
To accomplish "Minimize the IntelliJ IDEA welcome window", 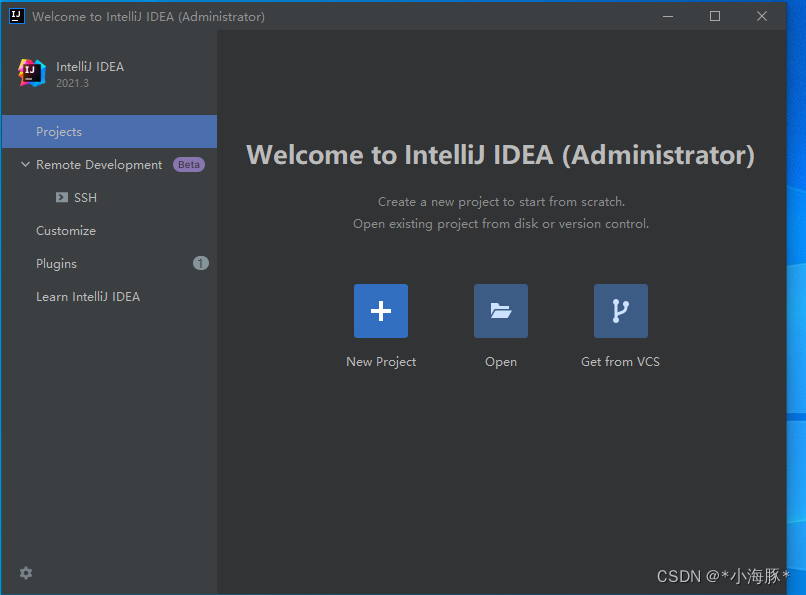I will [x=668, y=16].
